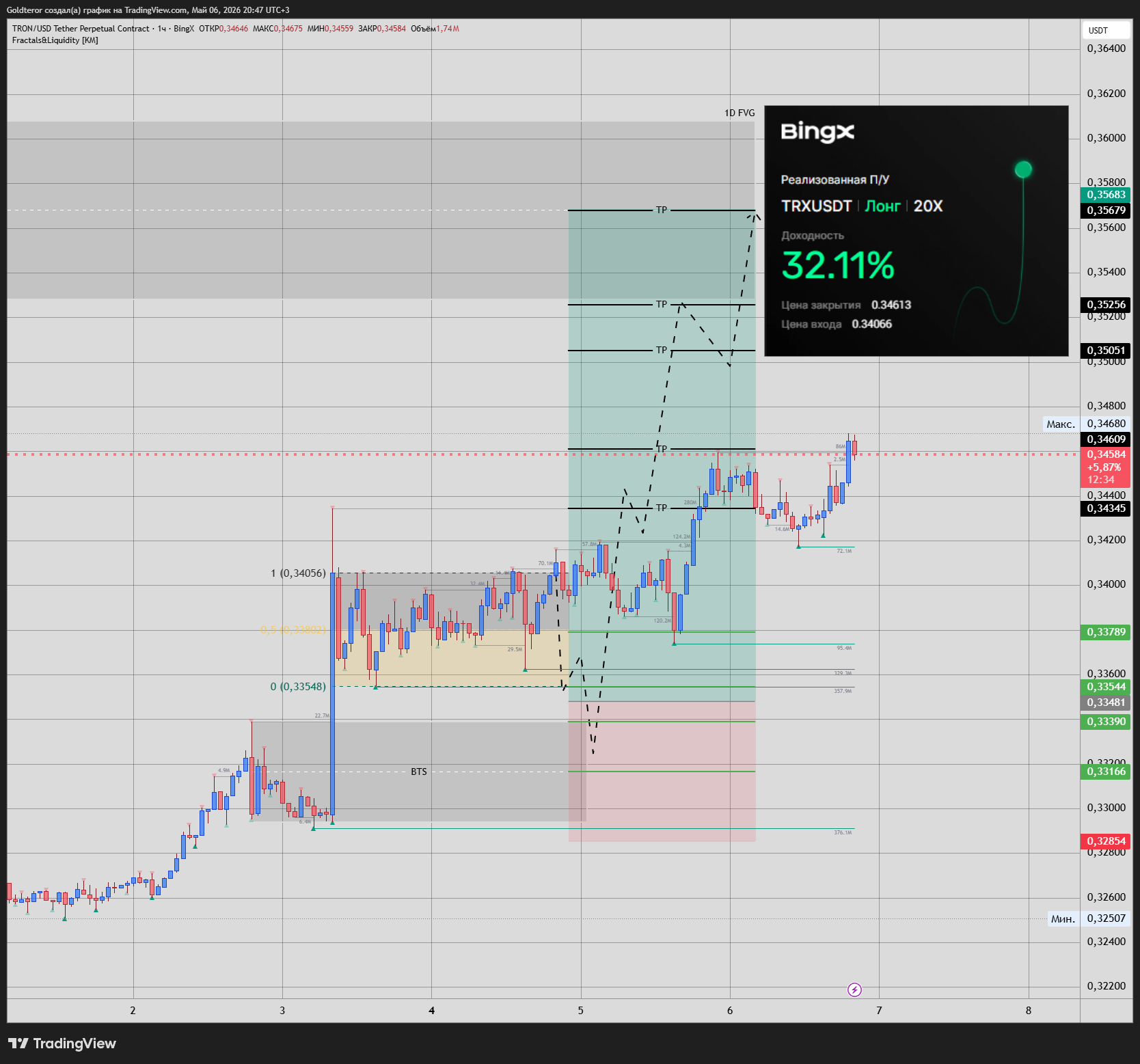Click the Доходность label in the card
1140x1064 pixels.
pos(813,236)
